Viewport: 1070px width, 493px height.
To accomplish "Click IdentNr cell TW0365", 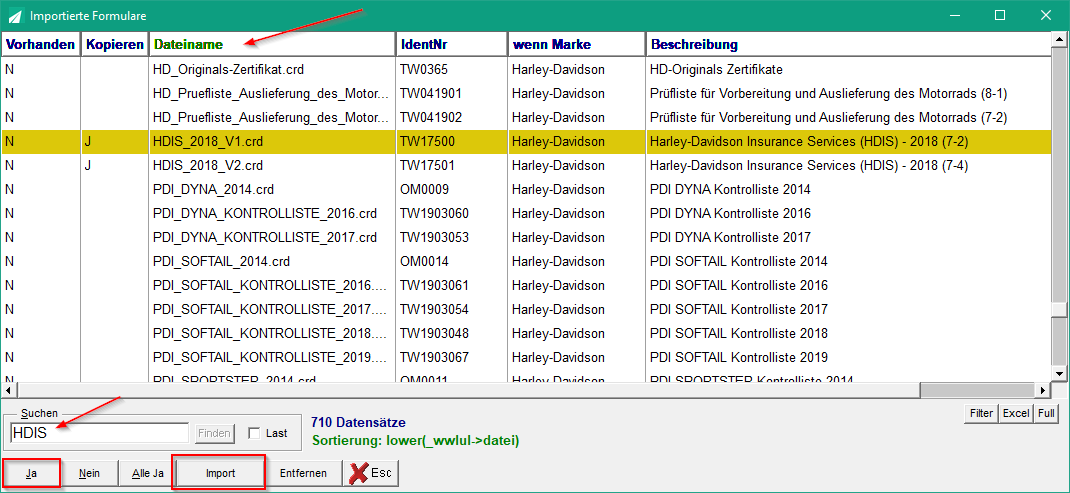I will pyautogui.click(x=424, y=69).
